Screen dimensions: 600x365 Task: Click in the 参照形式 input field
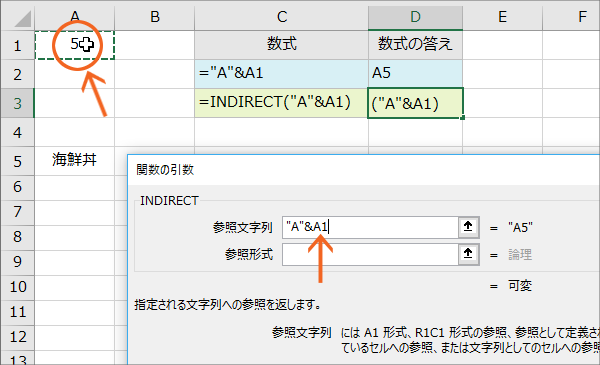tap(370, 254)
